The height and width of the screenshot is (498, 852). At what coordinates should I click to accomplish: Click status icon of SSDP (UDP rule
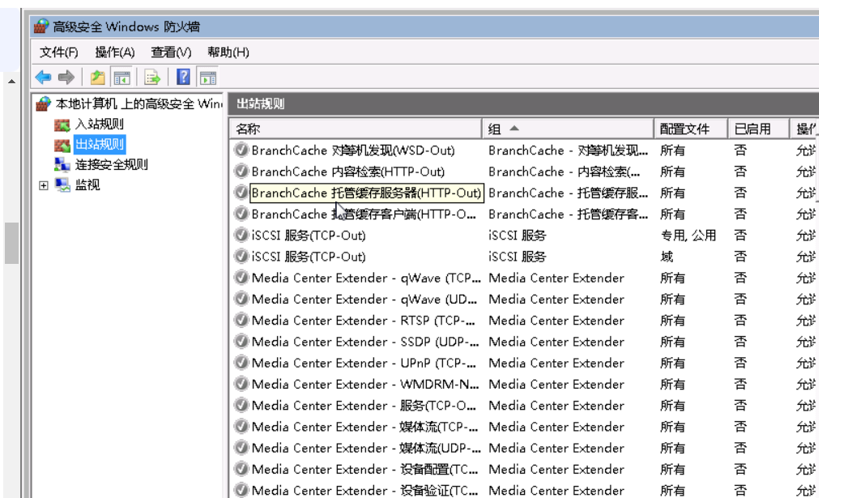tap(241, 341)
